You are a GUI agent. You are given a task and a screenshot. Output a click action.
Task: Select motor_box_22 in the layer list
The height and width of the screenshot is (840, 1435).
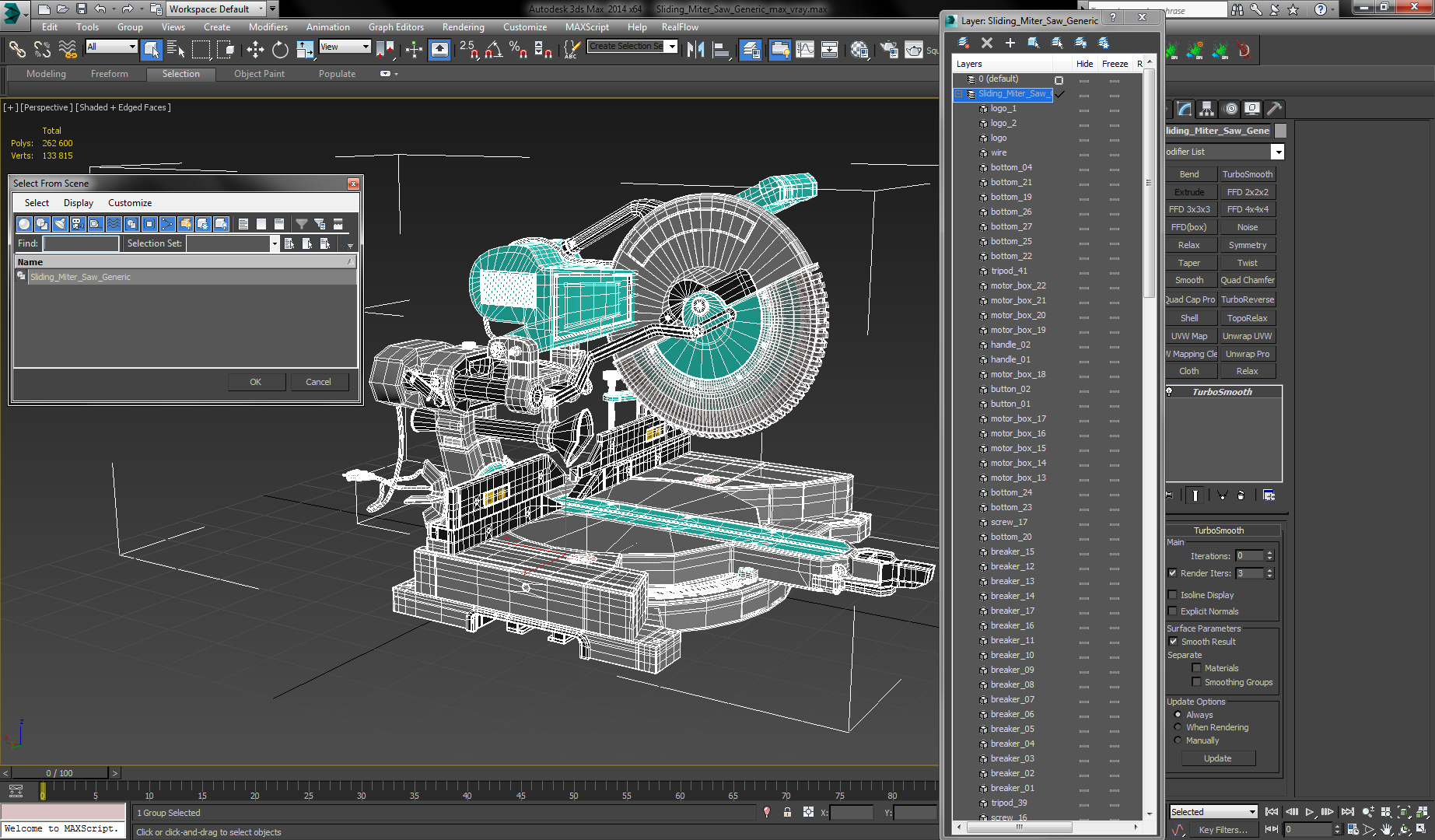tap(1017, 285)
